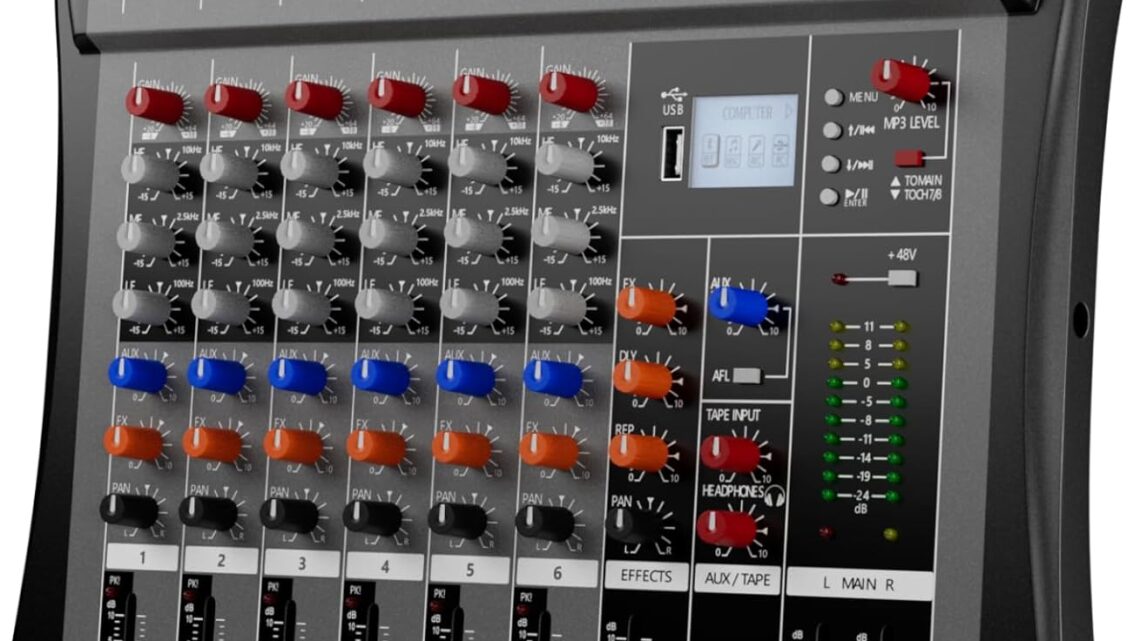Toggle the AFL switch

point(747,376)
